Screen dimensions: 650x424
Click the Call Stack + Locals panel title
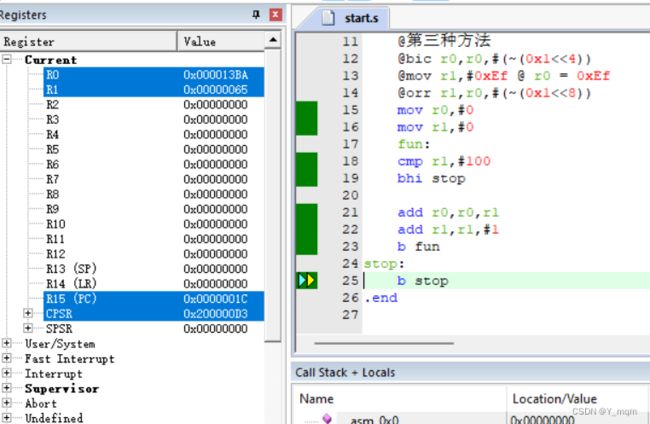345,372
